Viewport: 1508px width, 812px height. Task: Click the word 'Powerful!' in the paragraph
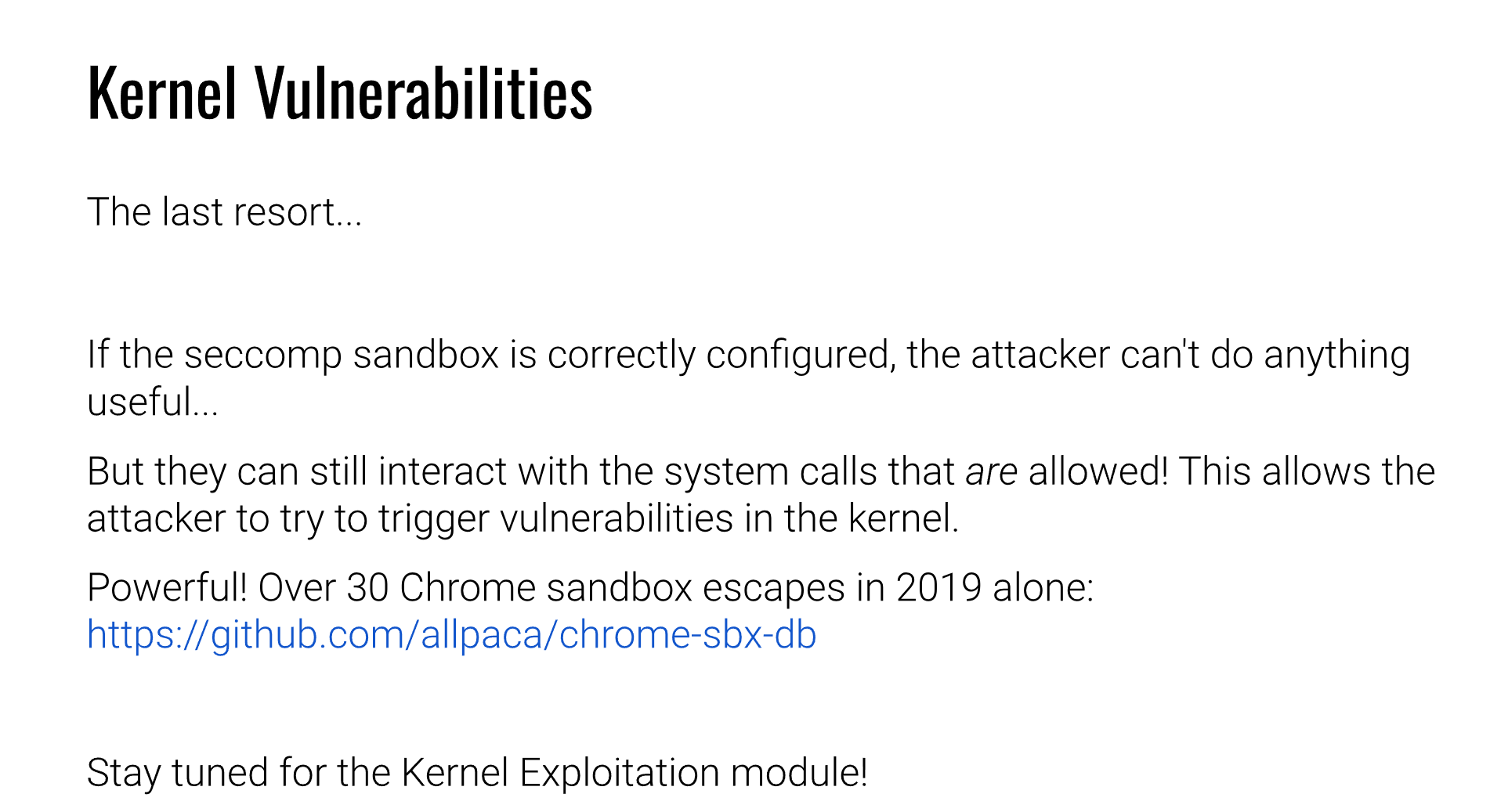[x=167, y=587]
